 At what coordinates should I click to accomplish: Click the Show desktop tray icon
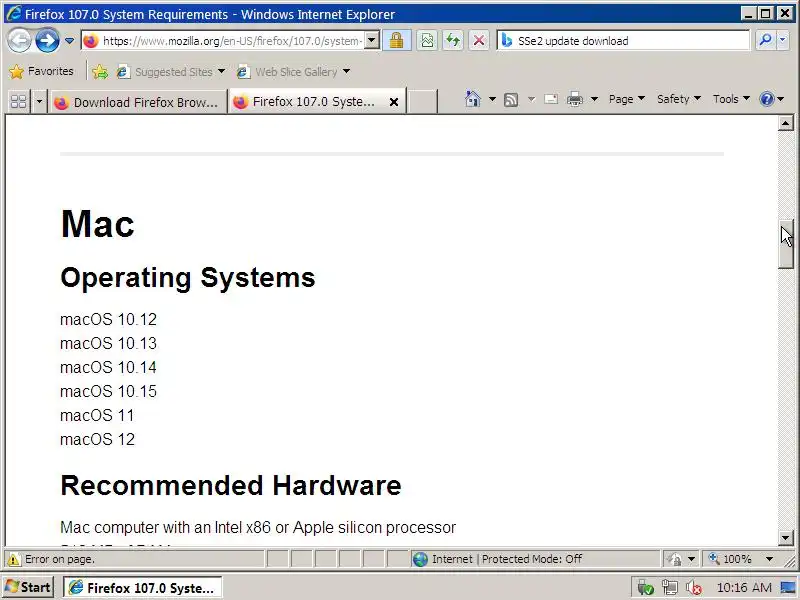click(x=788, y=588)
